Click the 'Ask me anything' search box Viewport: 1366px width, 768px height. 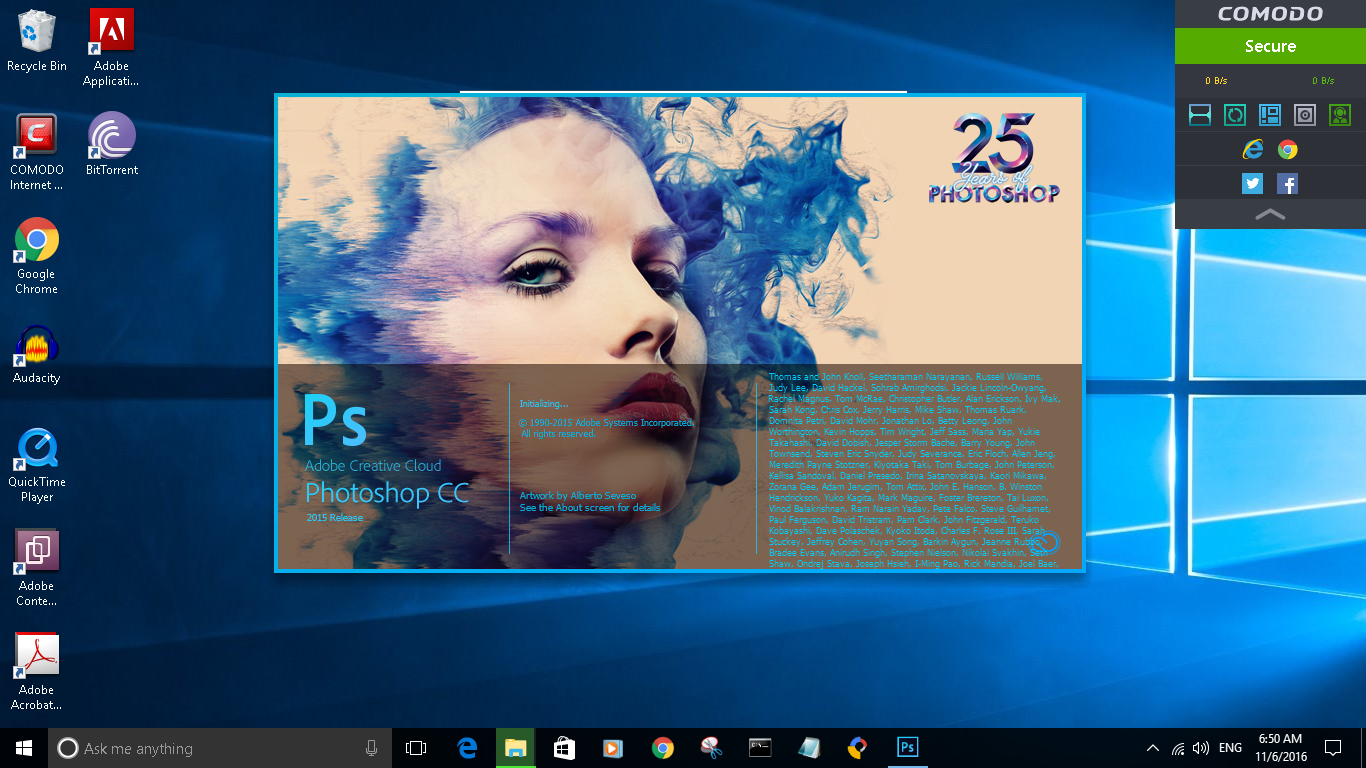[220, 748]
